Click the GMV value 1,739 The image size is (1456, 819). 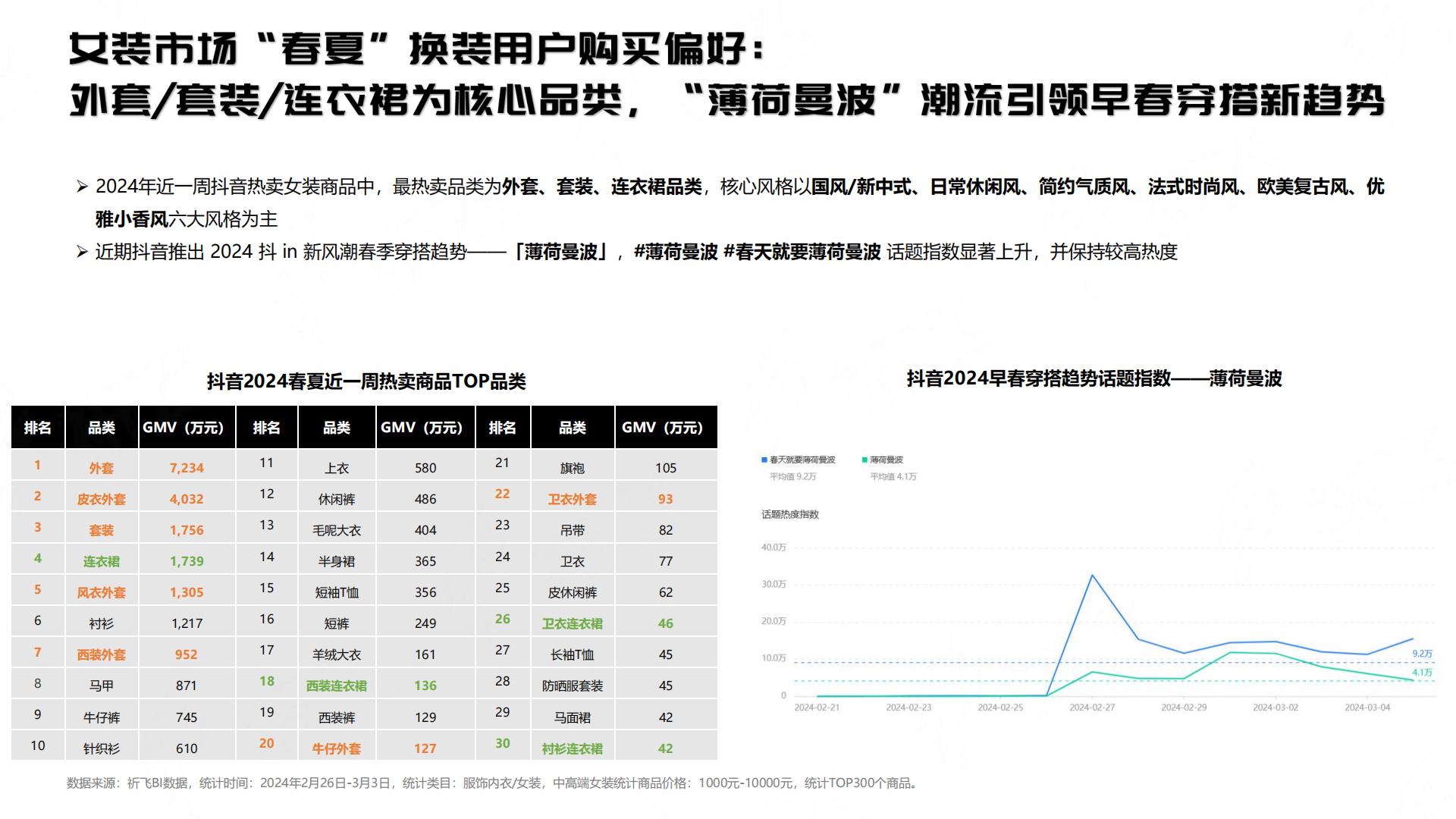tap(187, 561)
